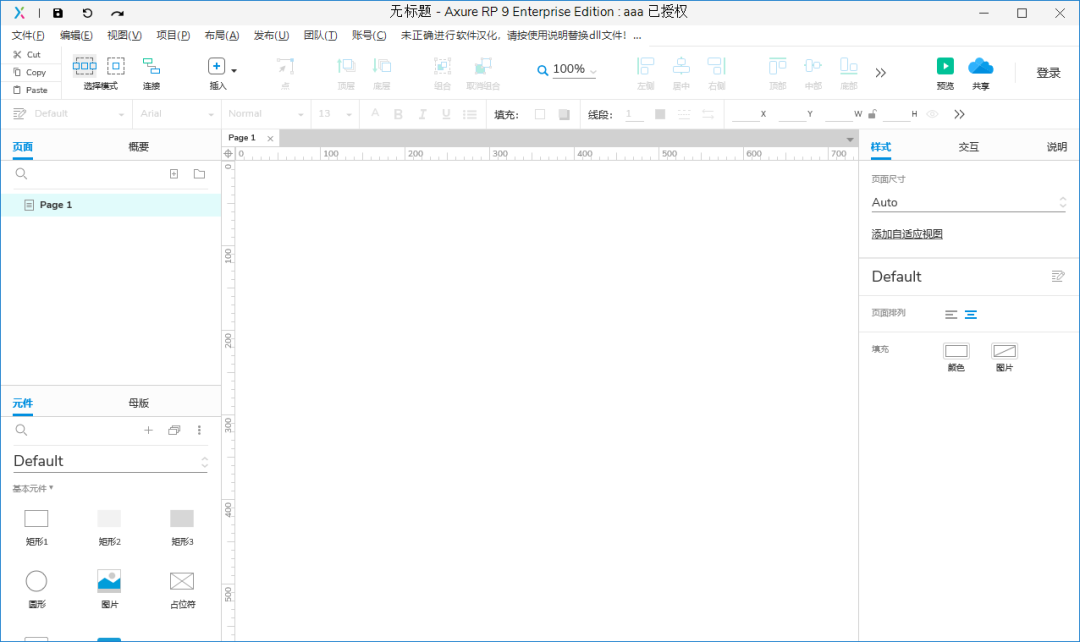Add a new page icon
1080x642 pixels.
(174, 174)
